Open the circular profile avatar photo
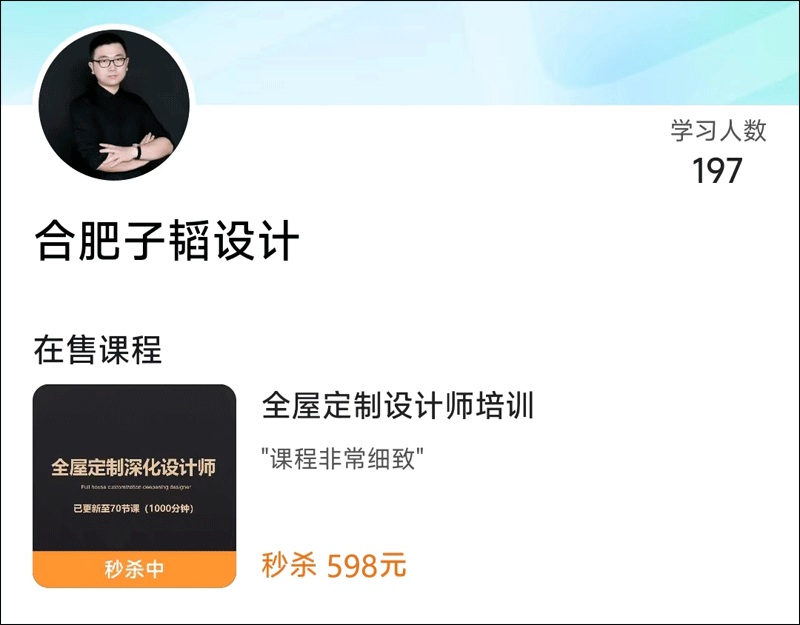Viewport: 800px width, 625px height. click(114, 105)
